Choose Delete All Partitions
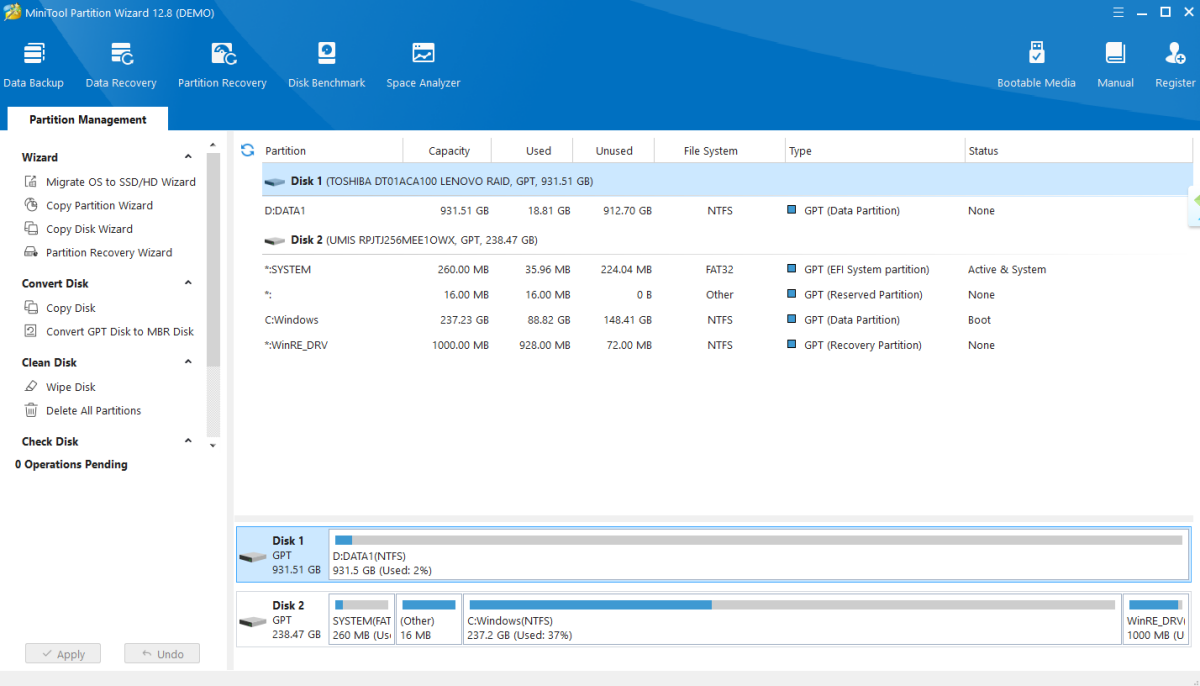1200x686 pixels. 93,410
